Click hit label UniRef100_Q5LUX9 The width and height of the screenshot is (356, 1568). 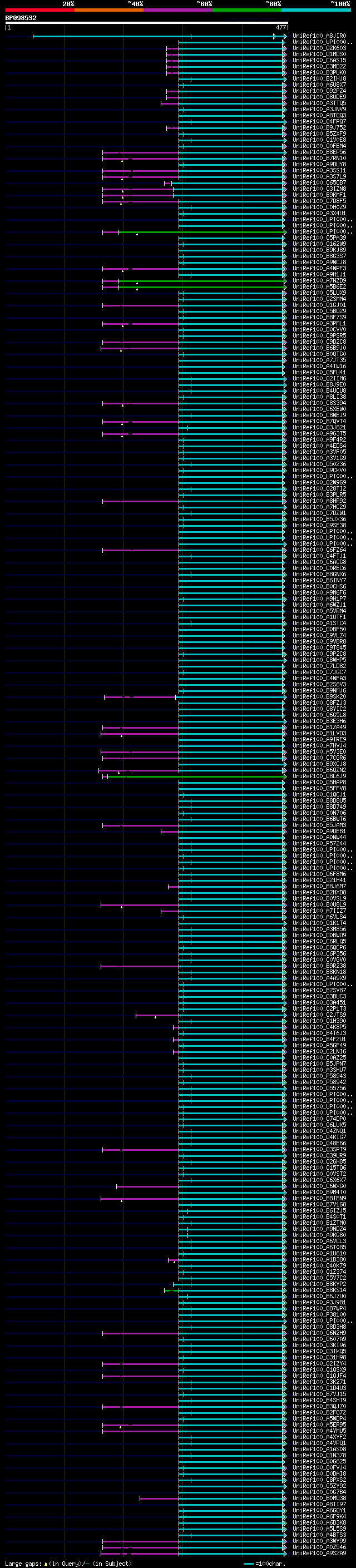tap(319, 293)
